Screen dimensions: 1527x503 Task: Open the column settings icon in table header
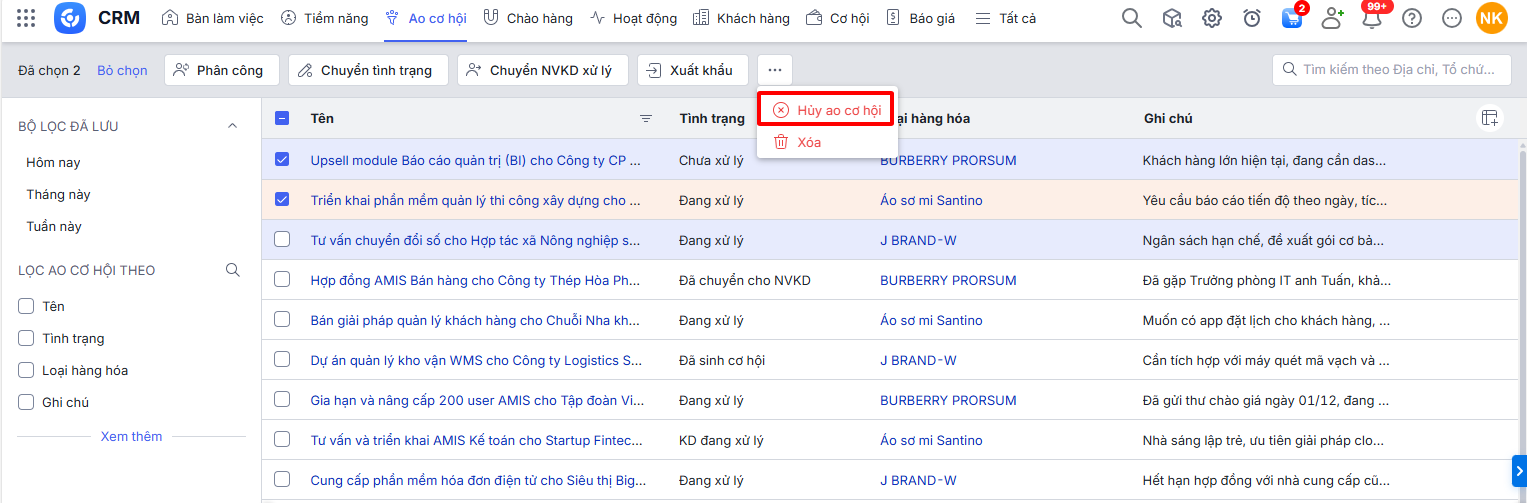tap(1490, 118)
